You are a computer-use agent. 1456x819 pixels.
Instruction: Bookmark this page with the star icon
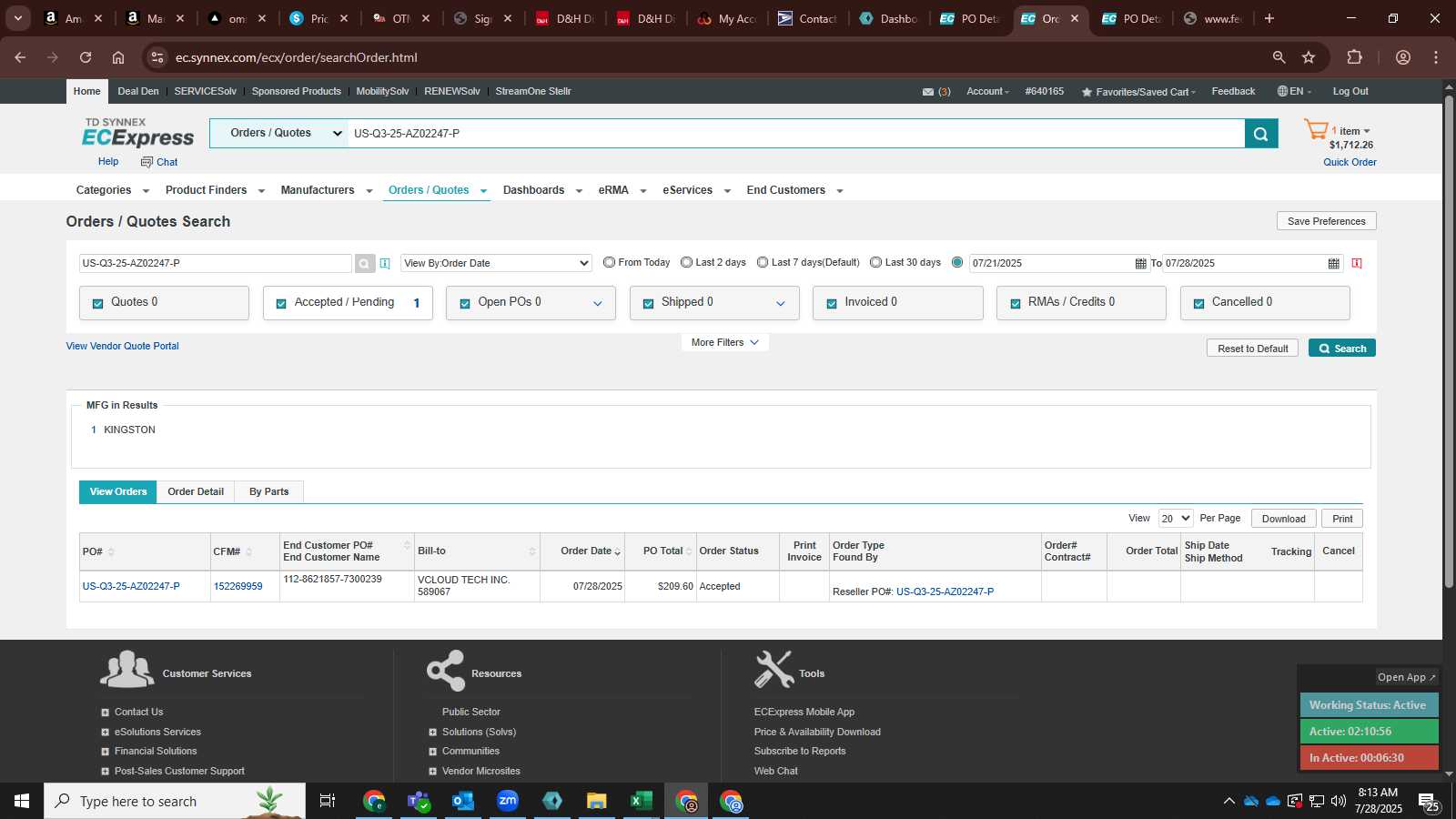(1309, 57)
